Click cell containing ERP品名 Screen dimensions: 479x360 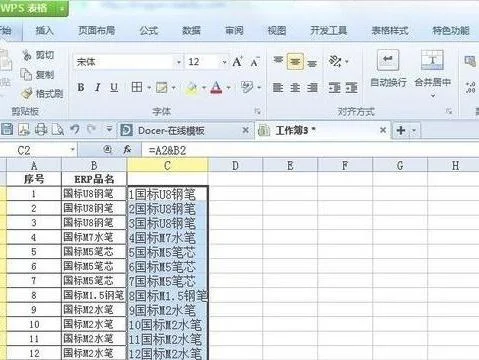pos(94,179)
